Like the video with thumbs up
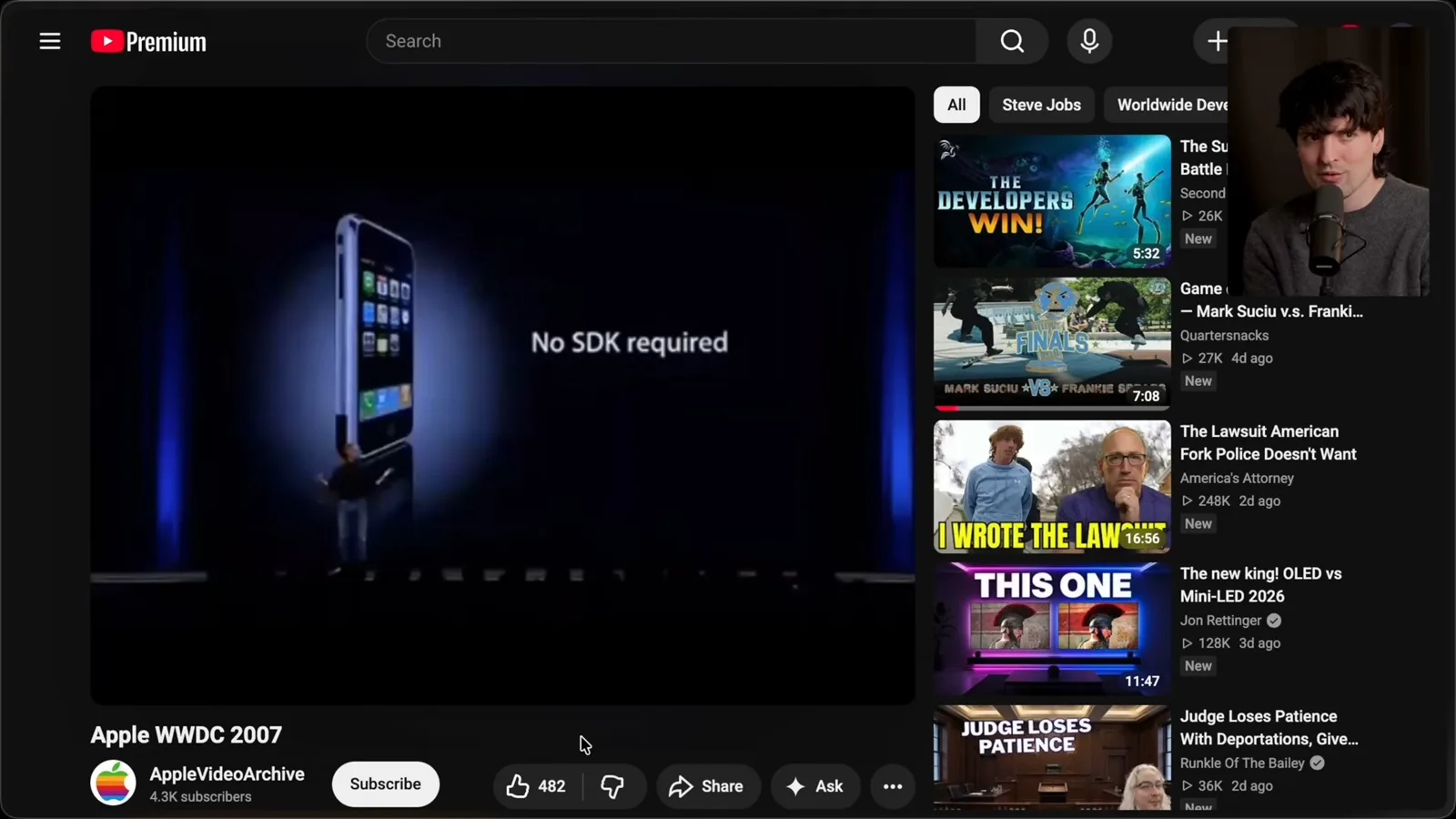This screenshot has height=819, width=1456. coord(537,786)
